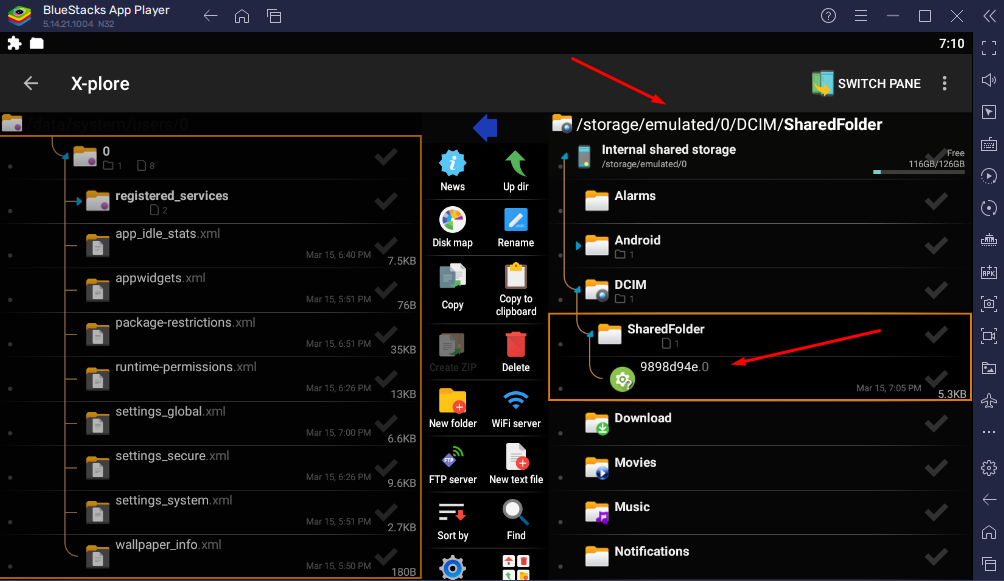
Task: Open the settings_system.xml file
Action: (x=211, y=512)
